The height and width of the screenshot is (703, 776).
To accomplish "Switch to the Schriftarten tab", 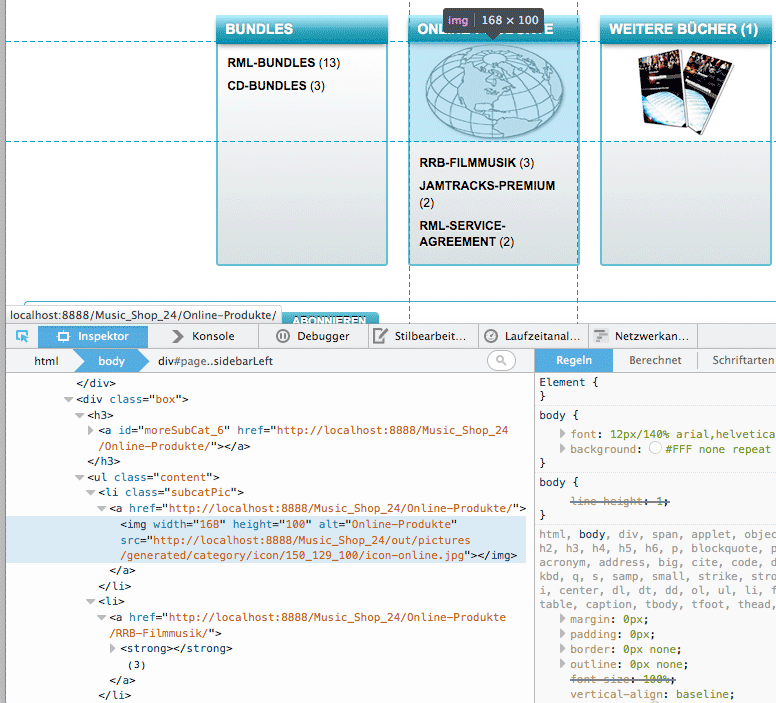I will (741, 361).
